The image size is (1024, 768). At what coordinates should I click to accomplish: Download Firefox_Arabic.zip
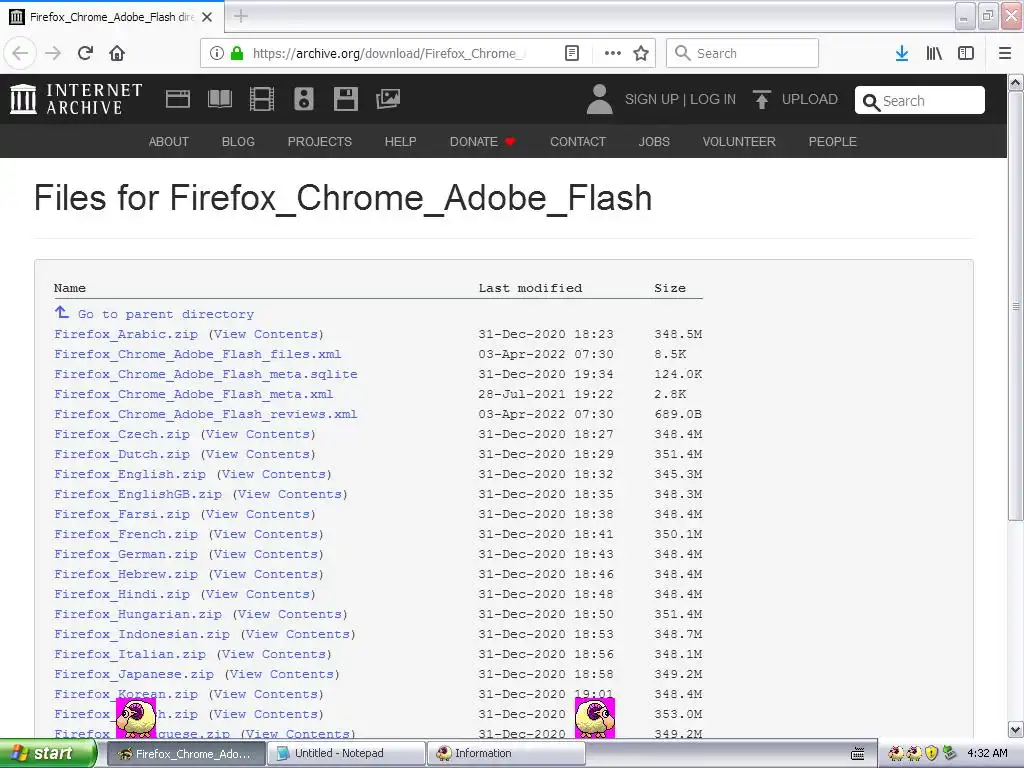126,334
